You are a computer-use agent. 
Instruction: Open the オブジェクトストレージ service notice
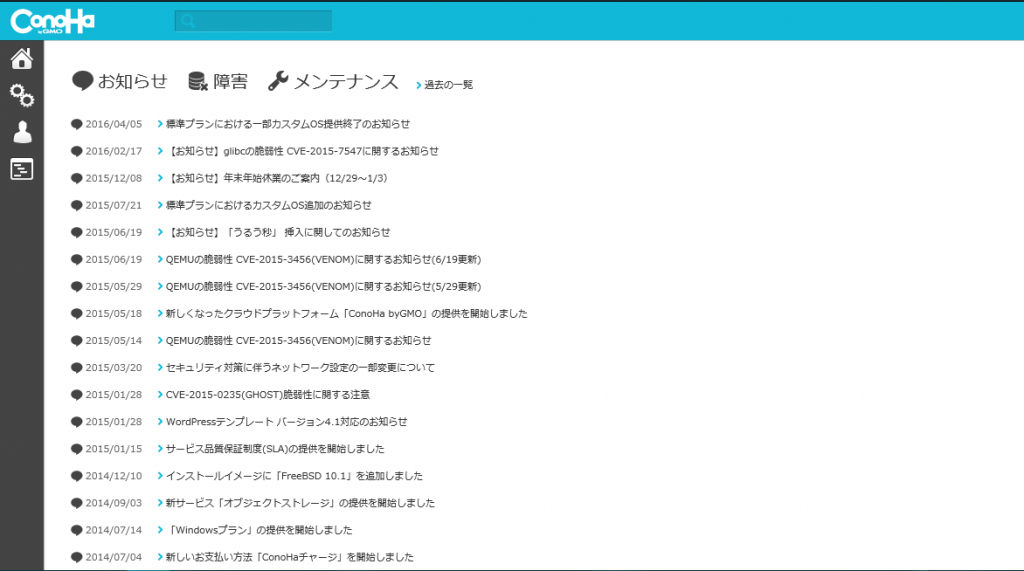click(x=300, y=503)
